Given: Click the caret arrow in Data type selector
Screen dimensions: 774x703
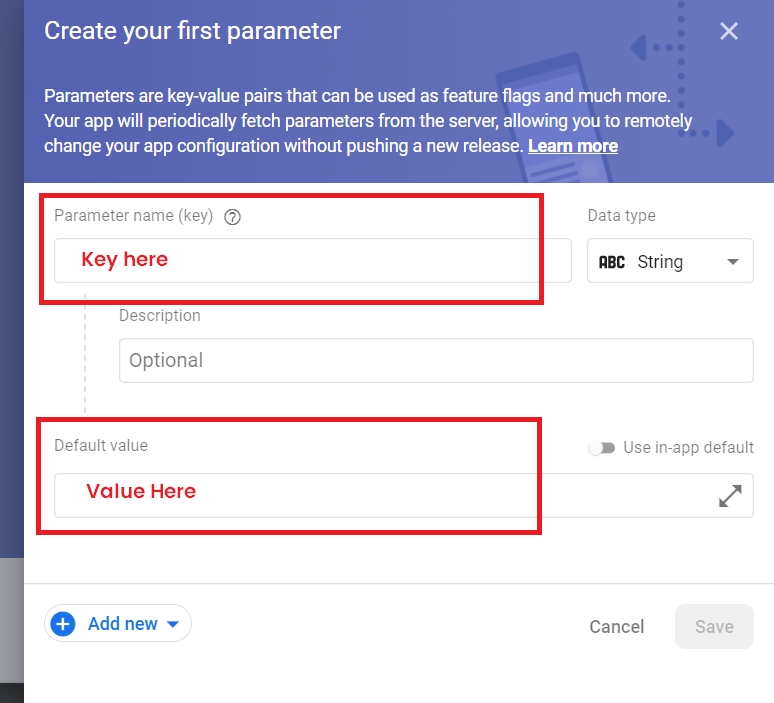Looking at the screenshot, I should click(x=733, y=262).
